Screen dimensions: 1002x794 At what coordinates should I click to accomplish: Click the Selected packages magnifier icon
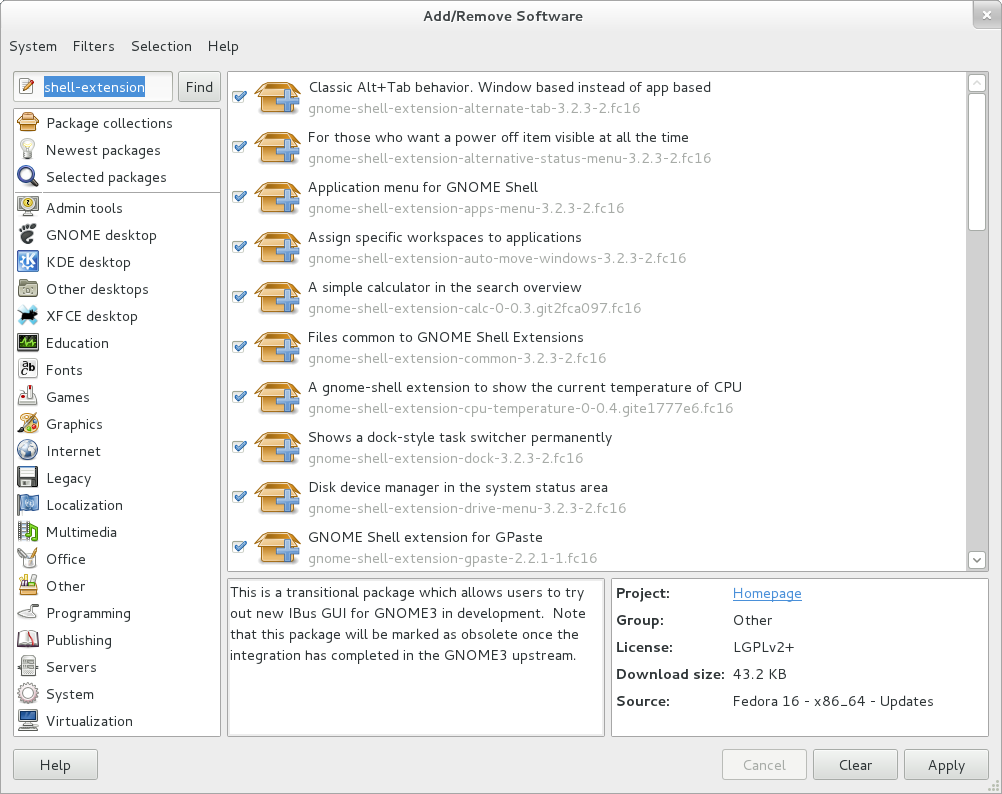point(27,176)
